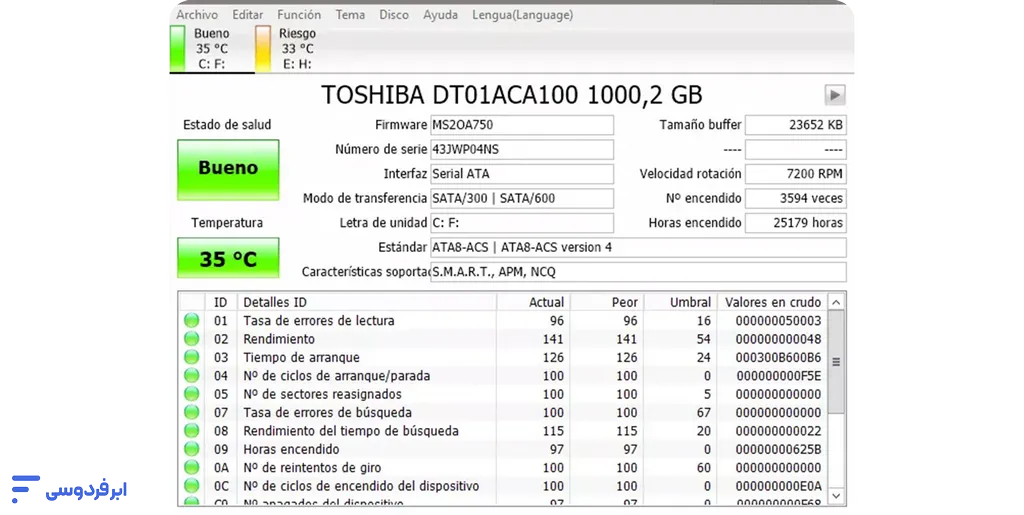Click the Umbral column header
This screenshot has width=1024, height=515.
pyautogui.click(x=680, y=302)
